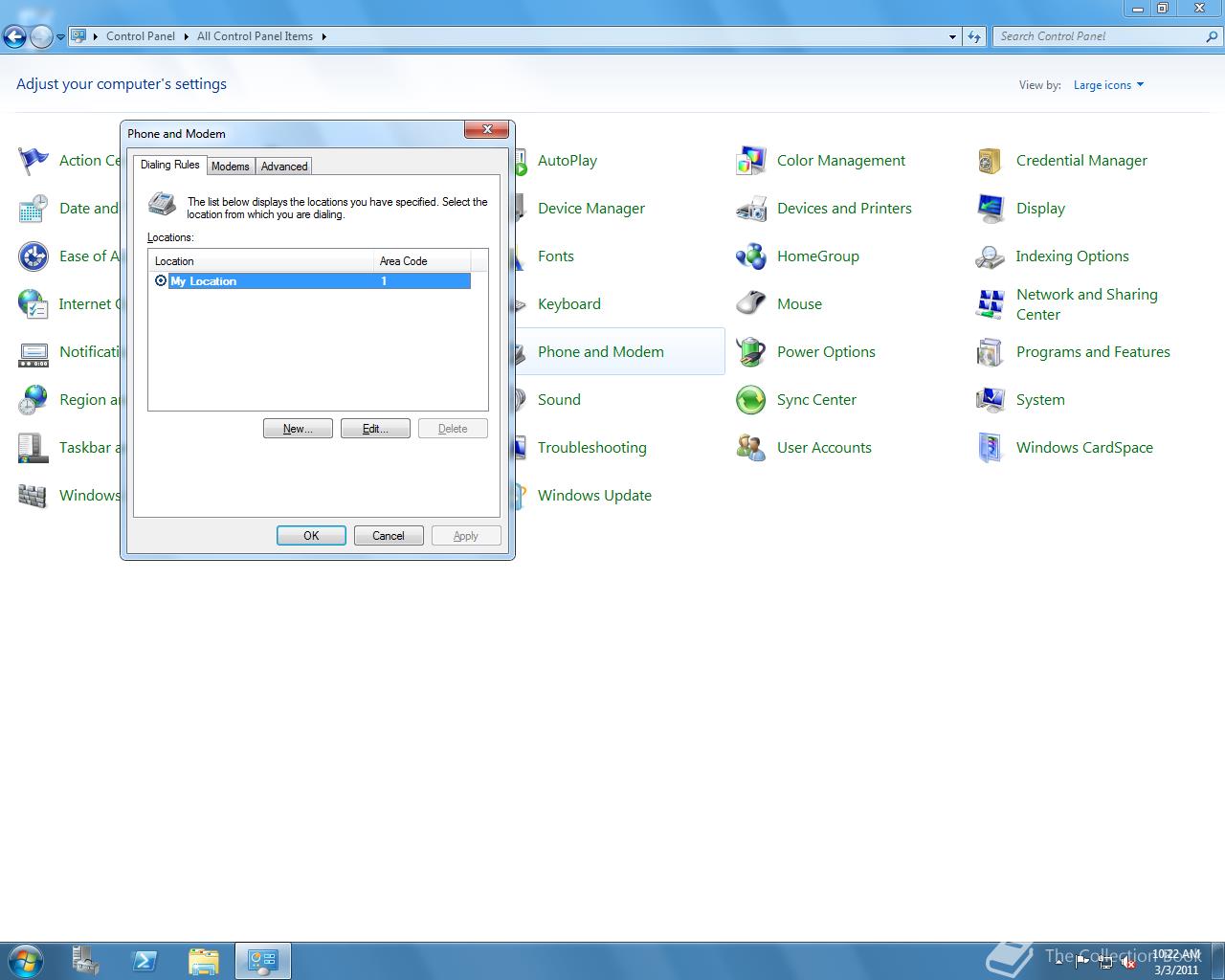
Task: Open the Action Center flag icon
Action: click(x=33, y=161)
